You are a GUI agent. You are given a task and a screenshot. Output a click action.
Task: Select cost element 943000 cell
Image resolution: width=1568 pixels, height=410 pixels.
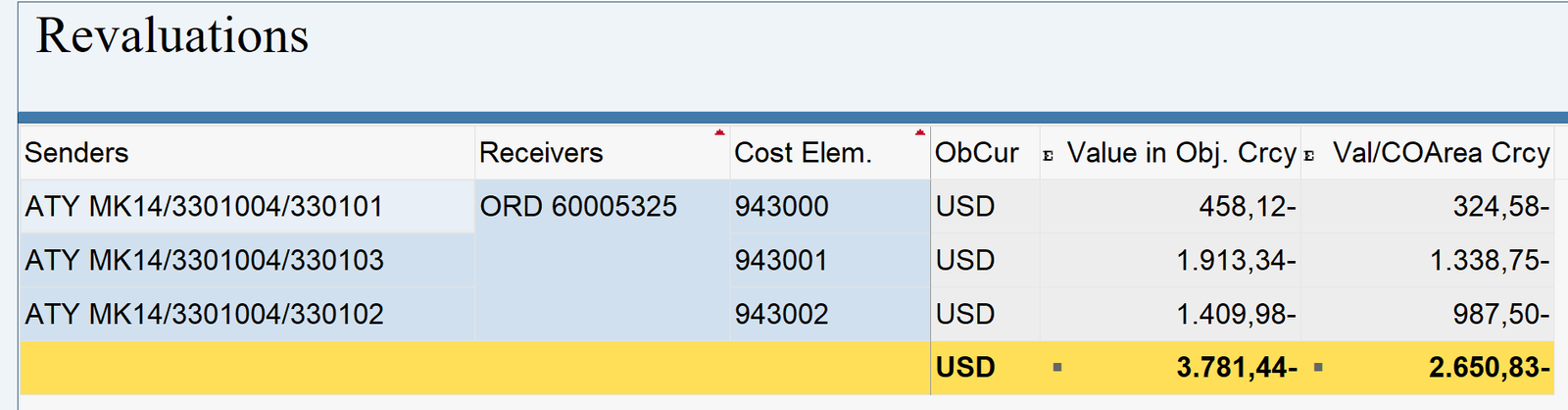[782, 207]
